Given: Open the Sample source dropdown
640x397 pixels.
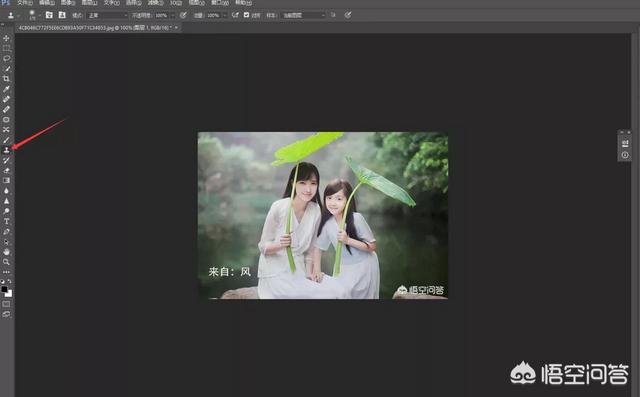Looking at the screenshot, I should [304, 15].
